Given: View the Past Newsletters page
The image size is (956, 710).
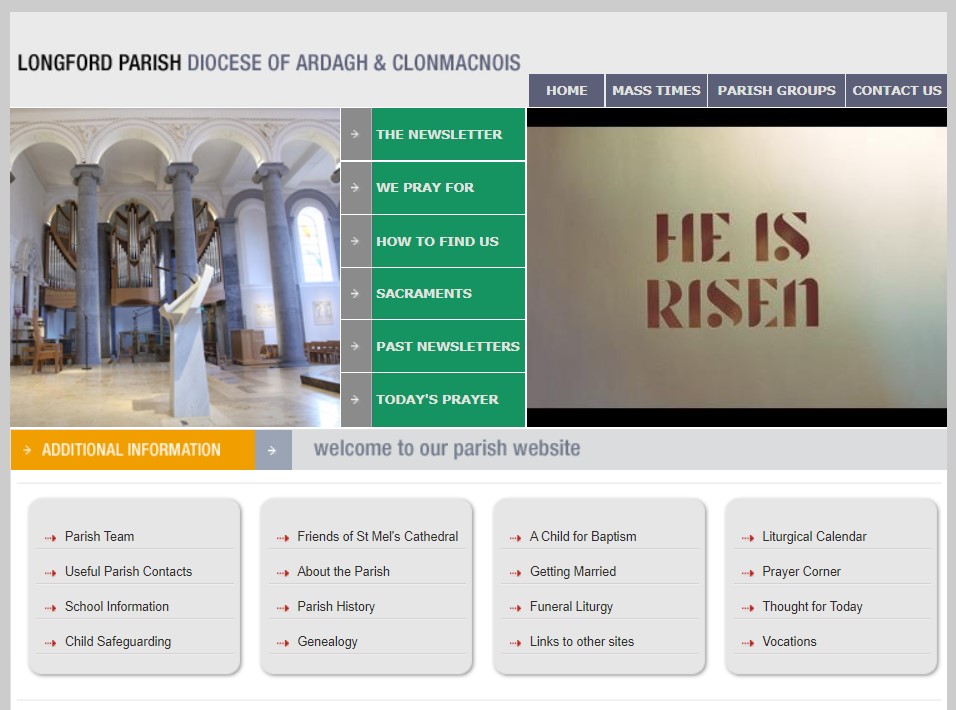Looking at the screenshot, I should (447, 346).
